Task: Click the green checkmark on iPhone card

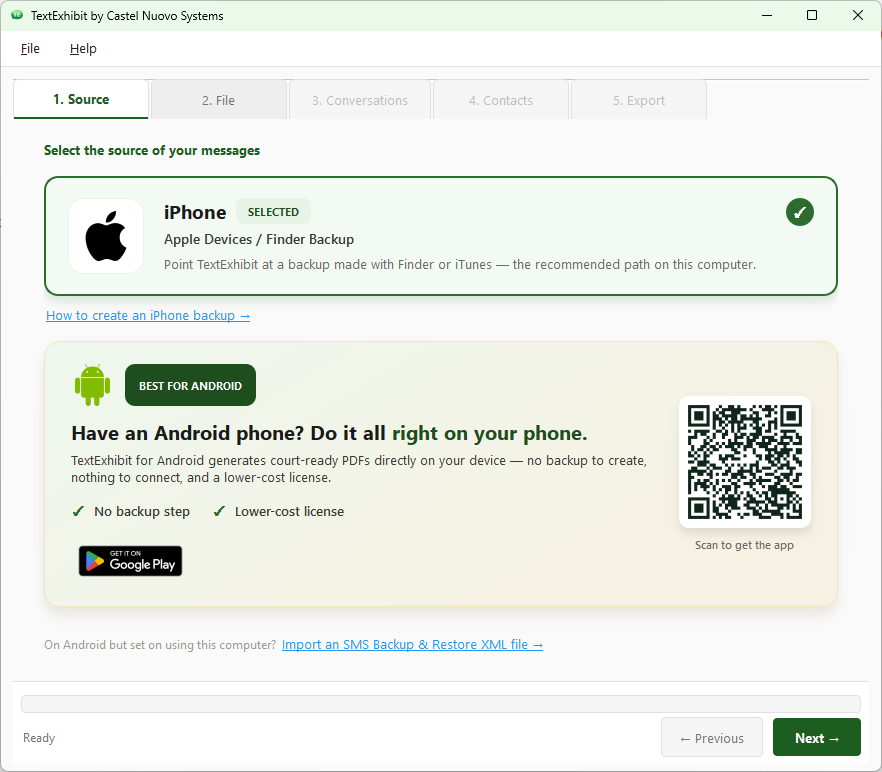Action: [x=799, y=212]
